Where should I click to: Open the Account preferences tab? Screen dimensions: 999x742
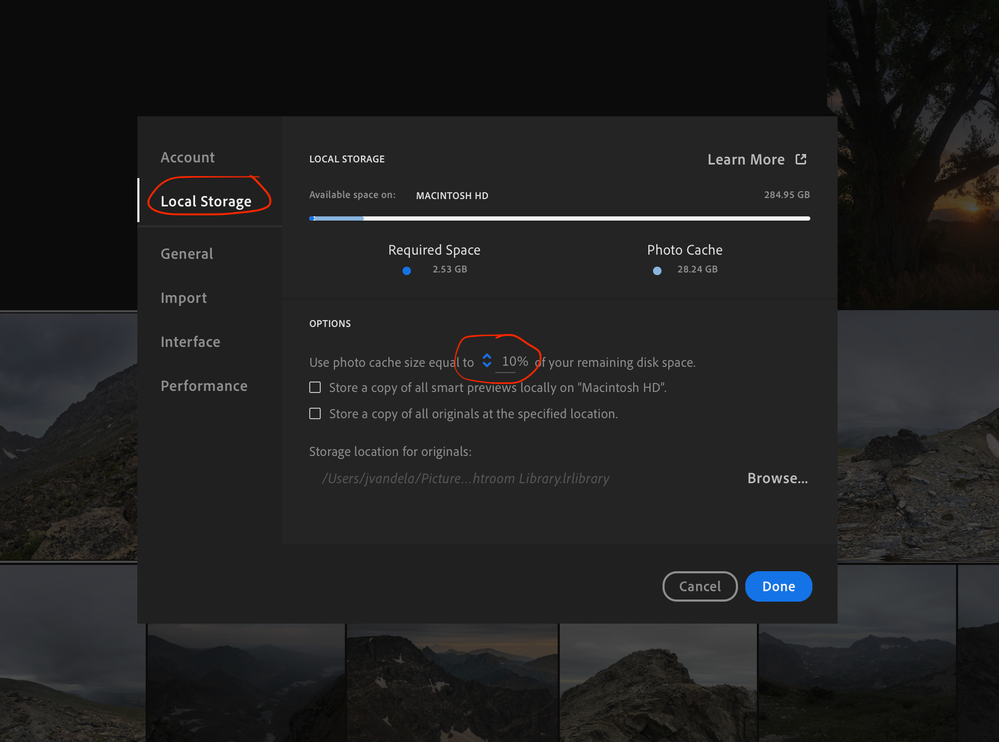point(187,157)
